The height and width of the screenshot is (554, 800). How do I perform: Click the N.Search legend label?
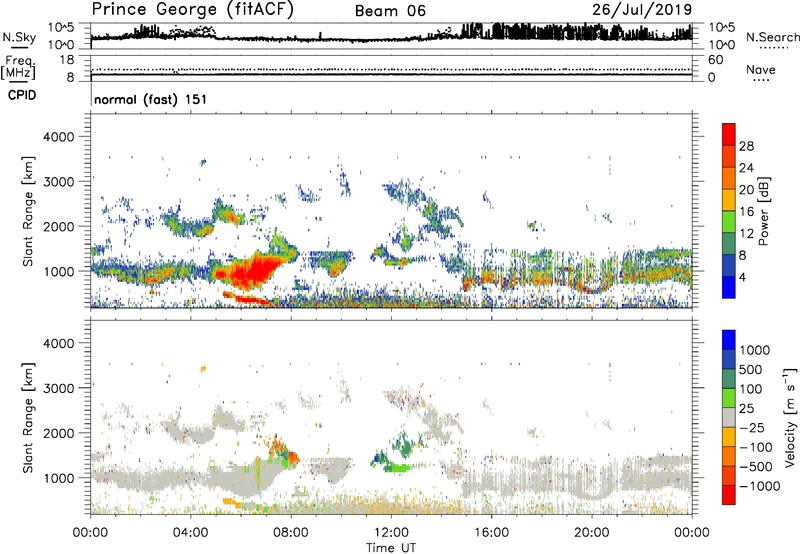click(772, 37)
